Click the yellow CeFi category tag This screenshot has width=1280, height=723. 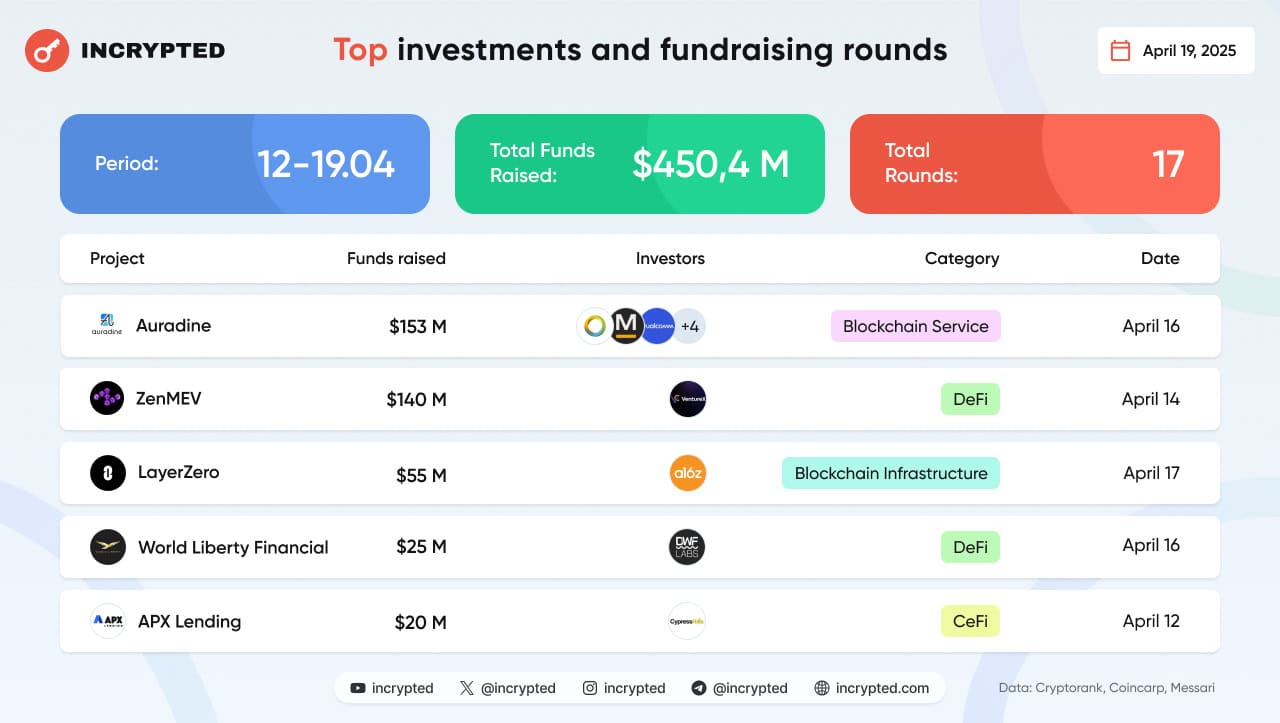970,621
